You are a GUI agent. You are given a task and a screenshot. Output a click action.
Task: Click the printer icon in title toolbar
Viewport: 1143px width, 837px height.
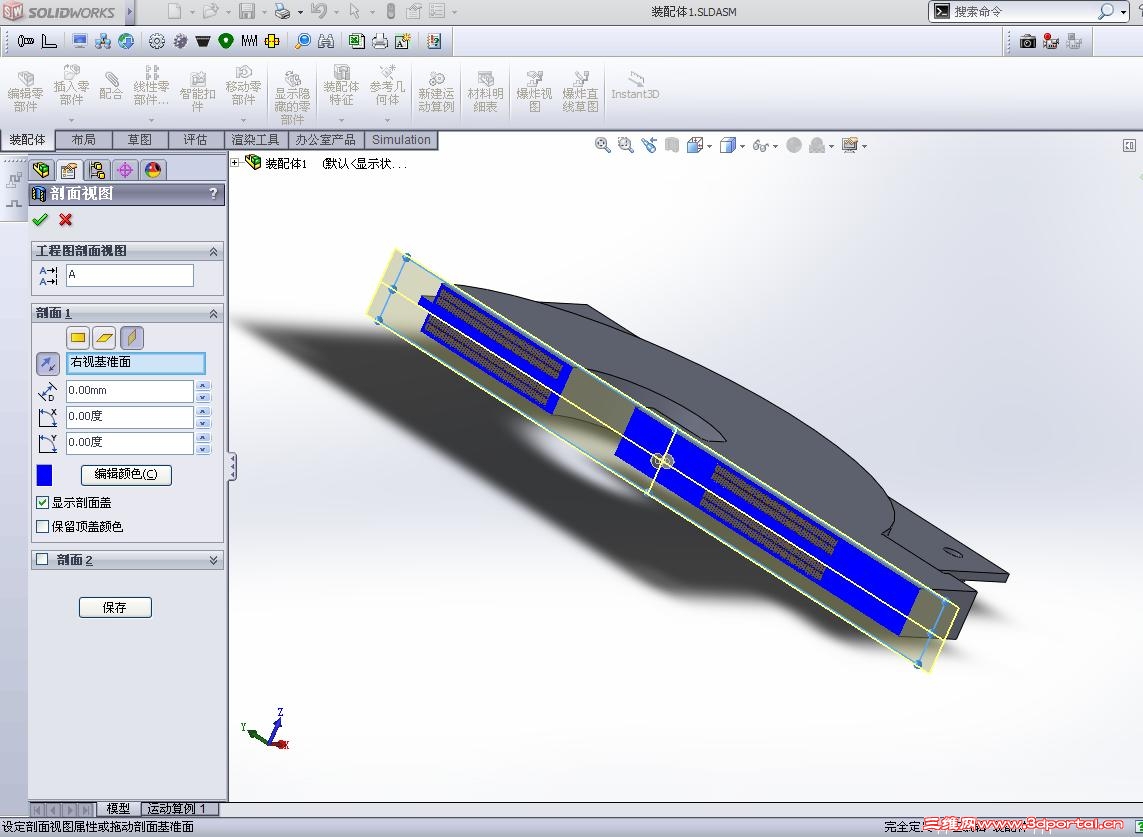[x=283, y=12]
